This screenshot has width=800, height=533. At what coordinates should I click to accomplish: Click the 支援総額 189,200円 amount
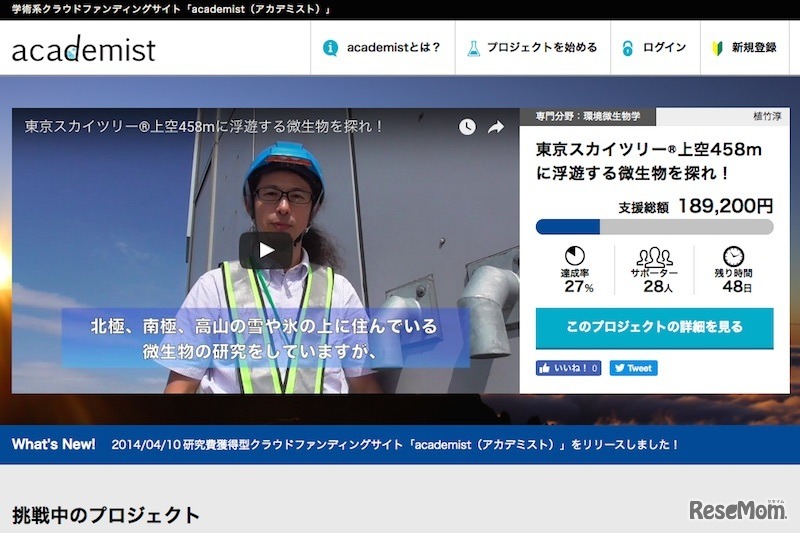(696, 206)
